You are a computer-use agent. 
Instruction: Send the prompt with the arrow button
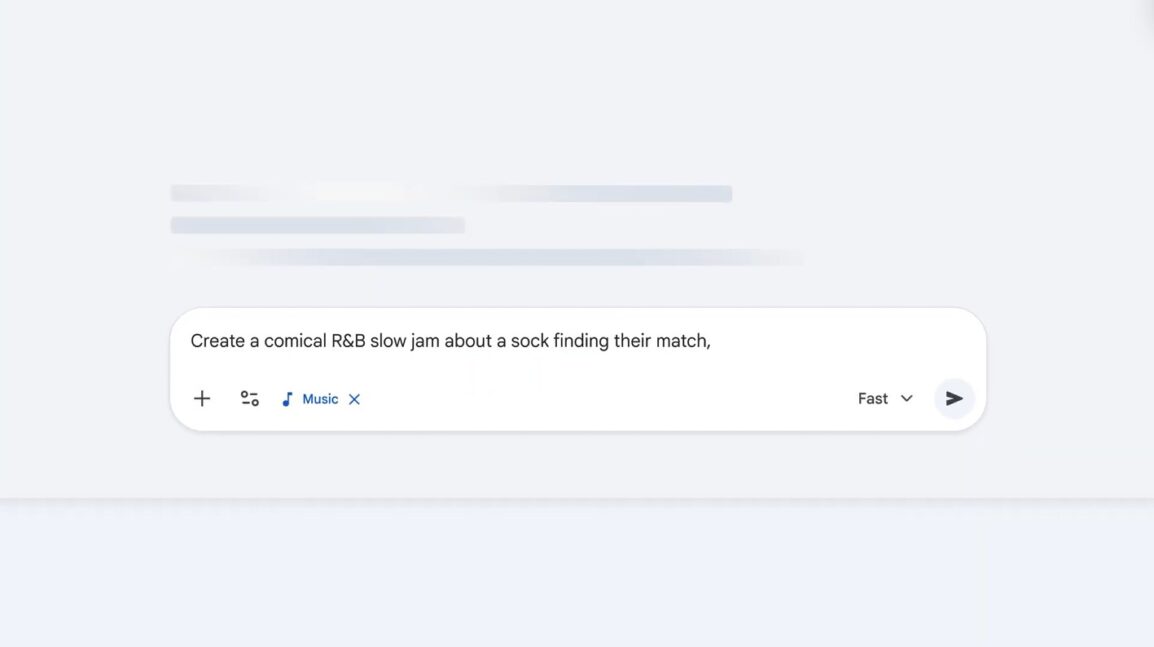(954, 398)
